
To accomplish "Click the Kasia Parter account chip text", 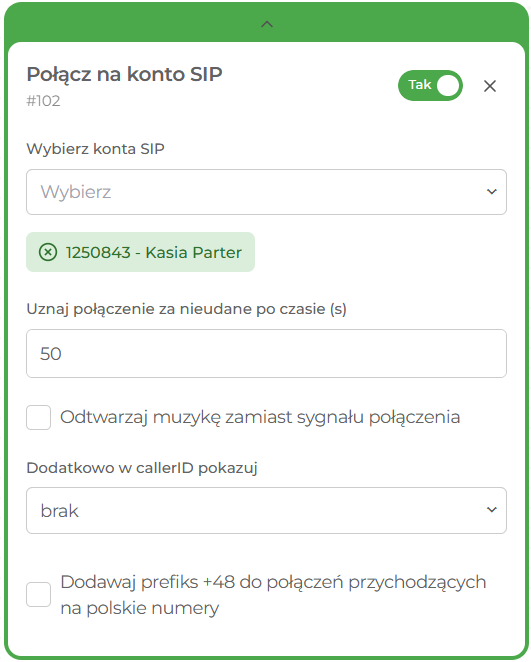I will [154, 252].
